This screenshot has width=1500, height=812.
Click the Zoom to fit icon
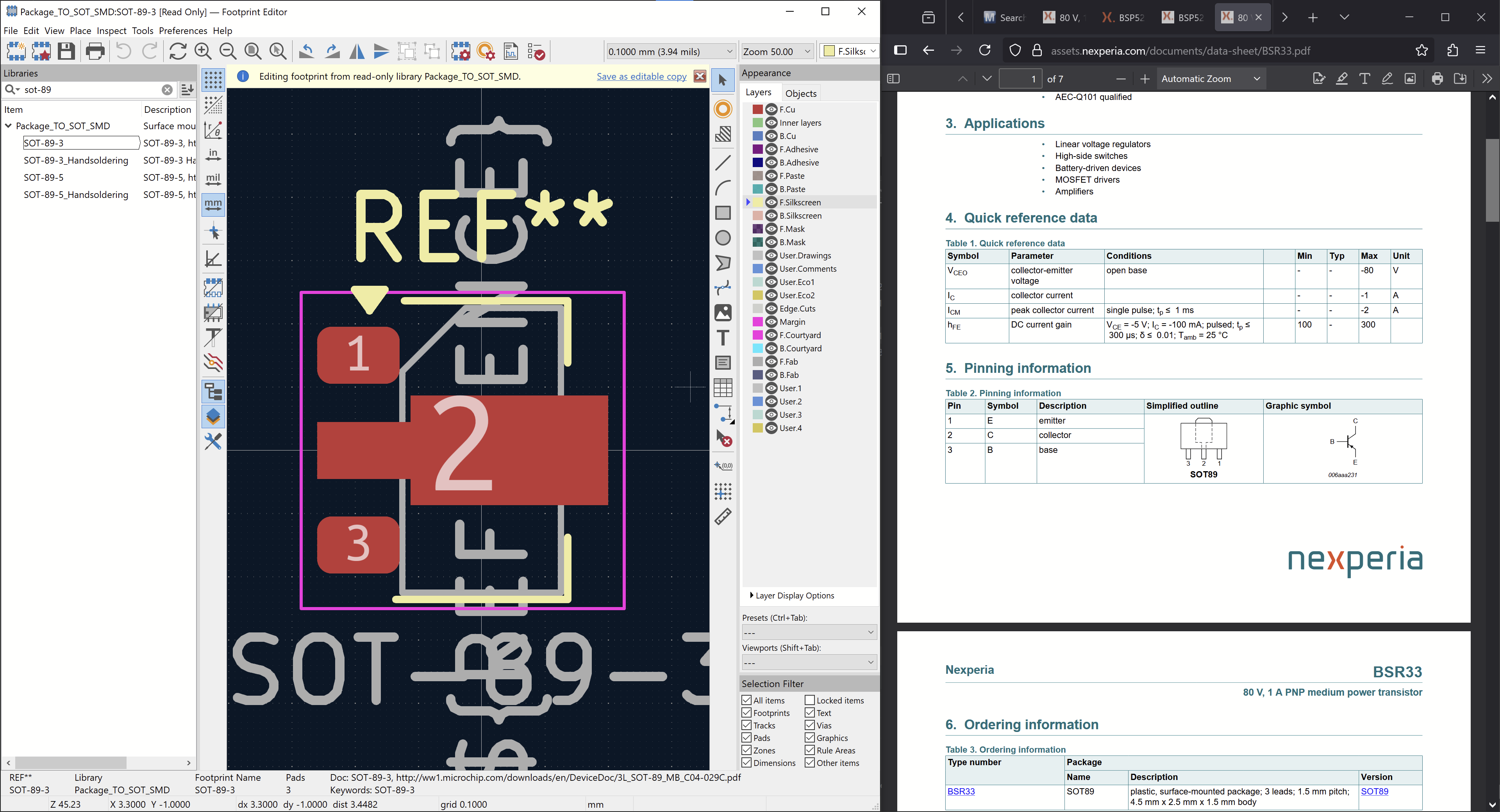pos(253,51)
